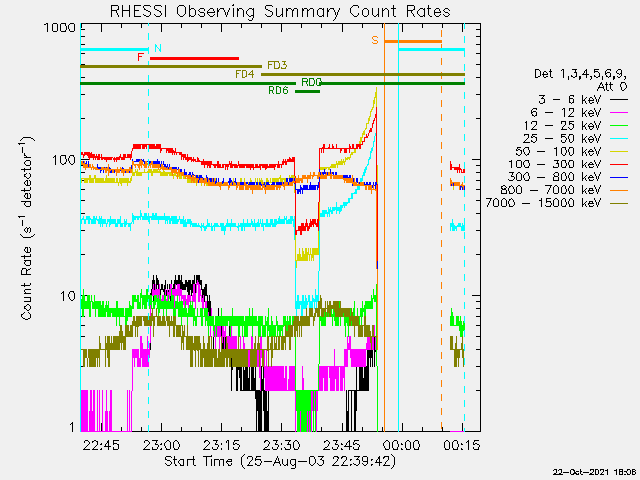Click the plot title 'RHESSI Observing Summary Count Rates'

(x=280, y=11)
